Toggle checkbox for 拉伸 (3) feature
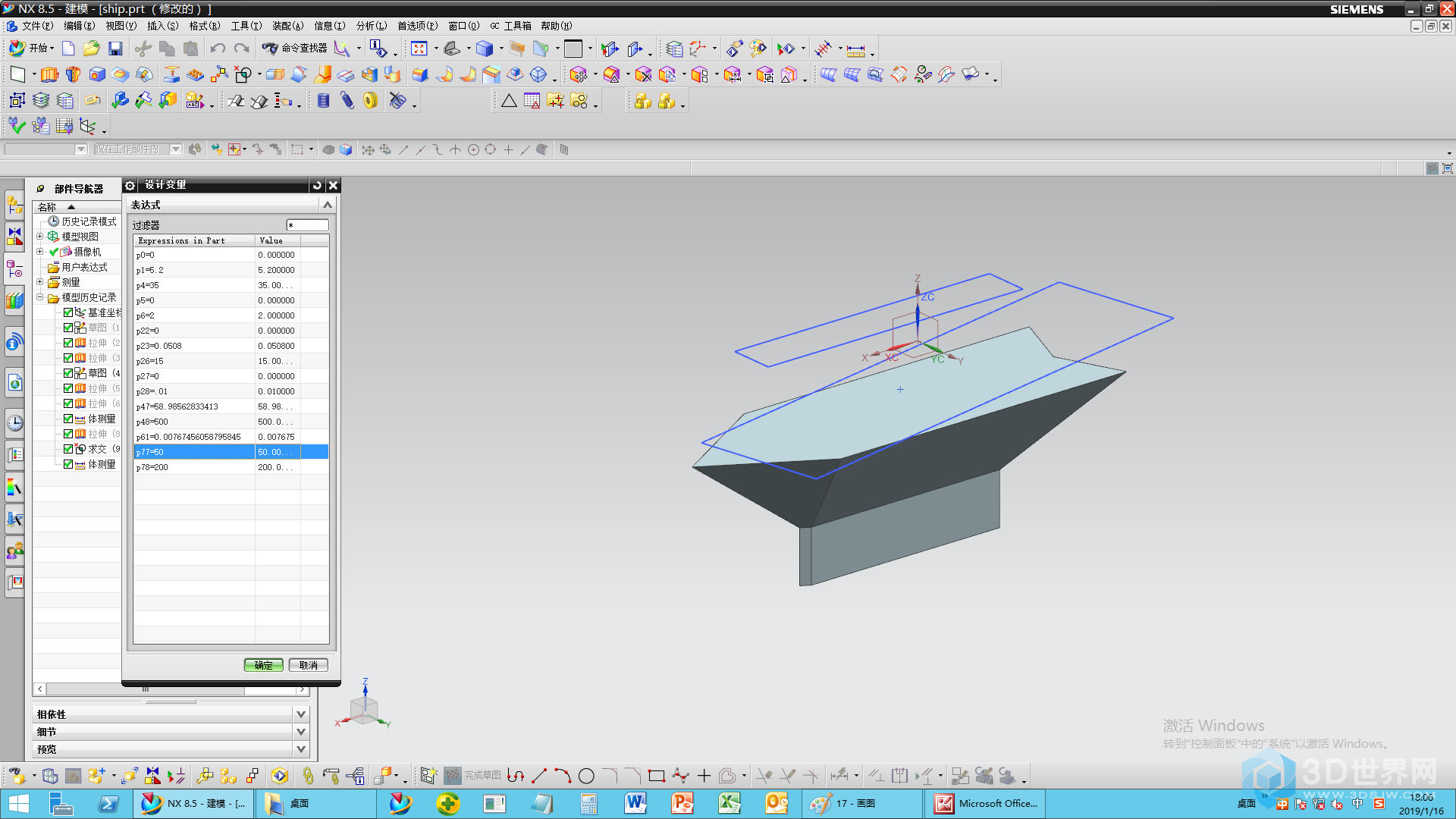This screenshot has height=819, width=1456. pos(68,358)
